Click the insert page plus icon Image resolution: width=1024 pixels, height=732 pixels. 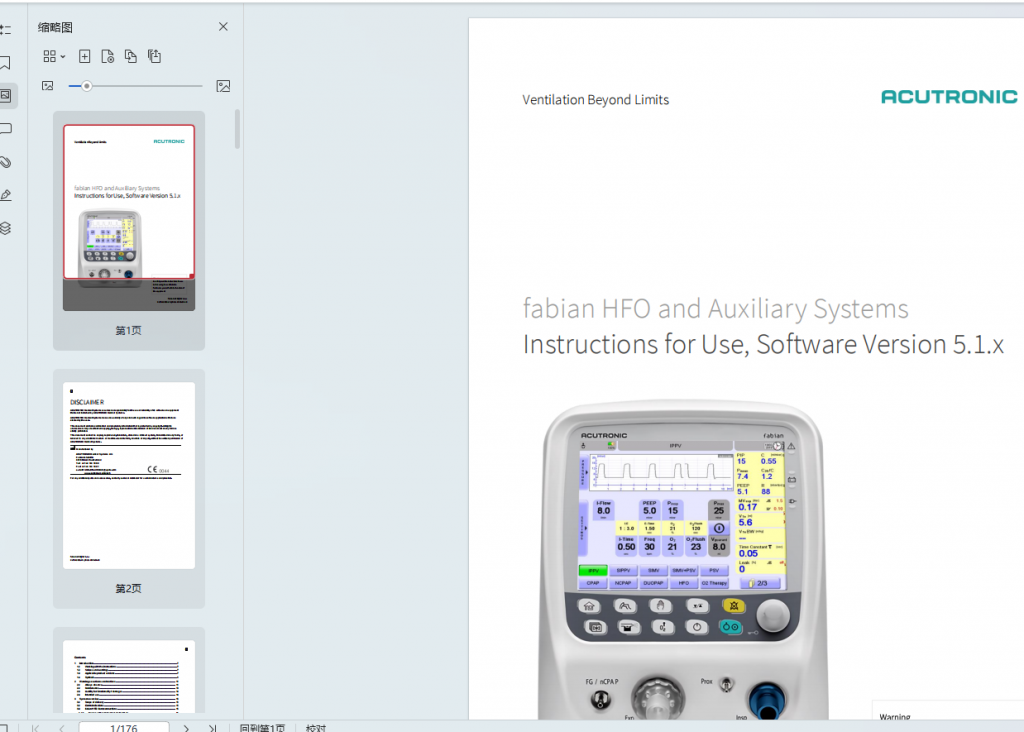[84, 56]
